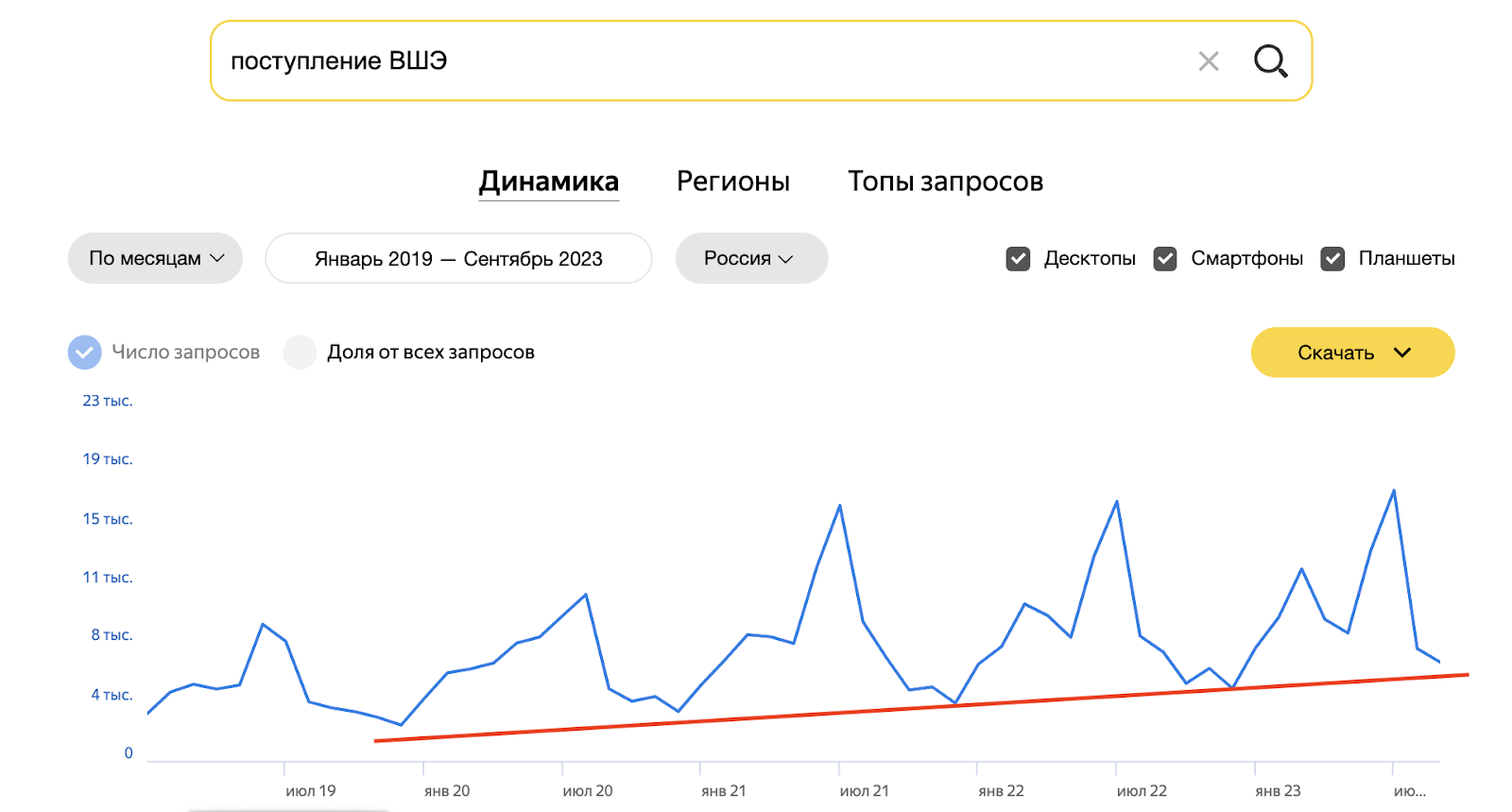The image size is (1512, 812).
Task: Switch to the Динамика tab
Action: tap(549, 181)
